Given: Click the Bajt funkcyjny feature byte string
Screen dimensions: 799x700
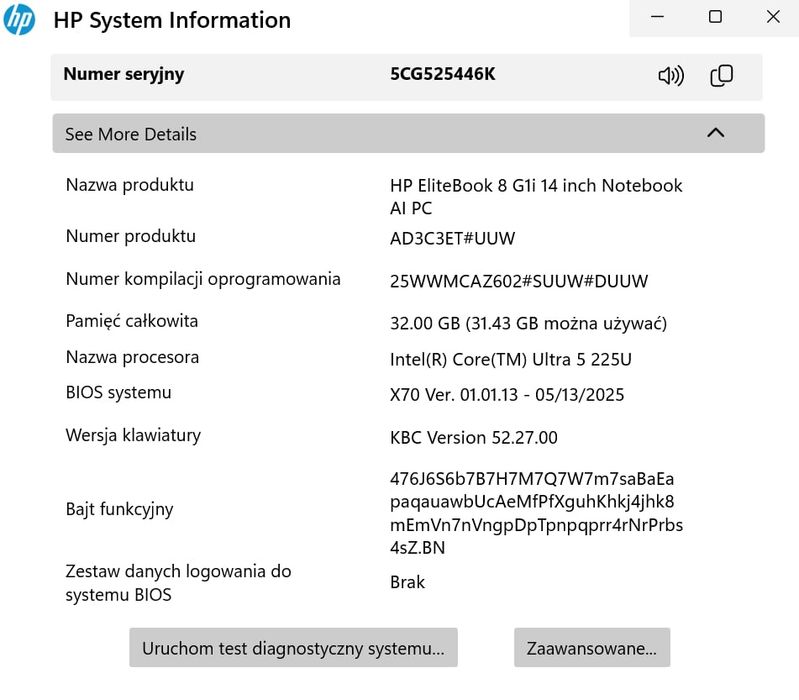Looking at the screenshot, I should tap(535, 512).
